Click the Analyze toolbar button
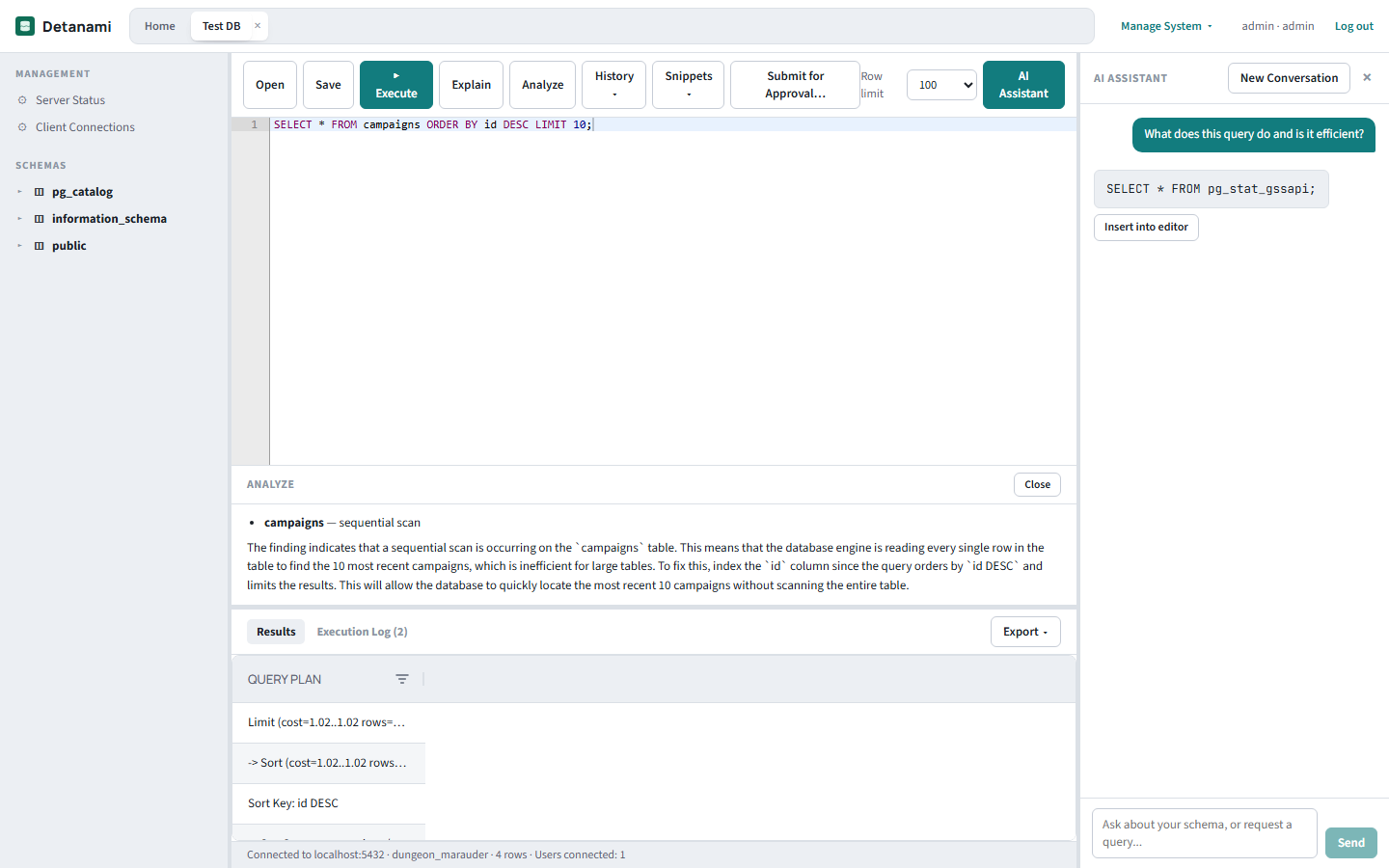Viewport: 1389px width, 868px height. [x=543, y=85]
